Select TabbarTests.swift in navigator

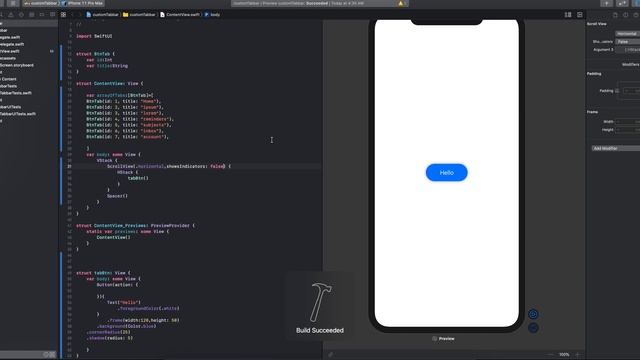coord(16,93)
